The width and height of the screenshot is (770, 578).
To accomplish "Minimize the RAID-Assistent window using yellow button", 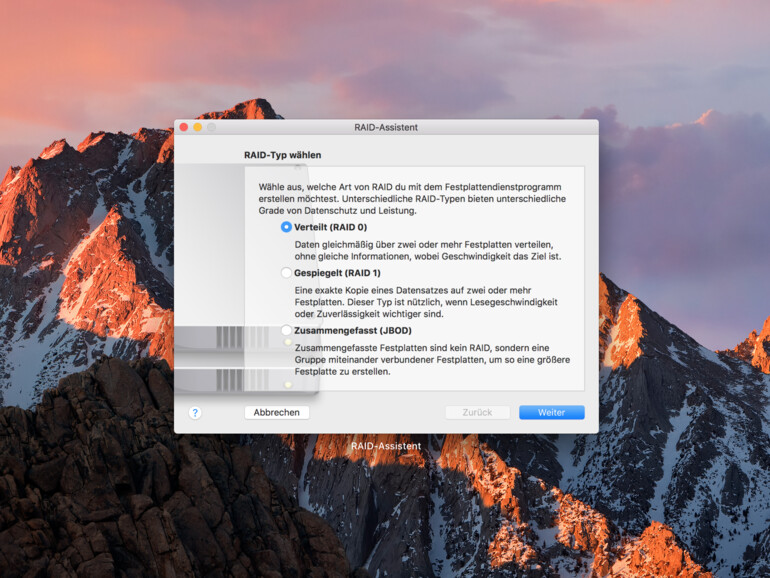I will 197,127.
